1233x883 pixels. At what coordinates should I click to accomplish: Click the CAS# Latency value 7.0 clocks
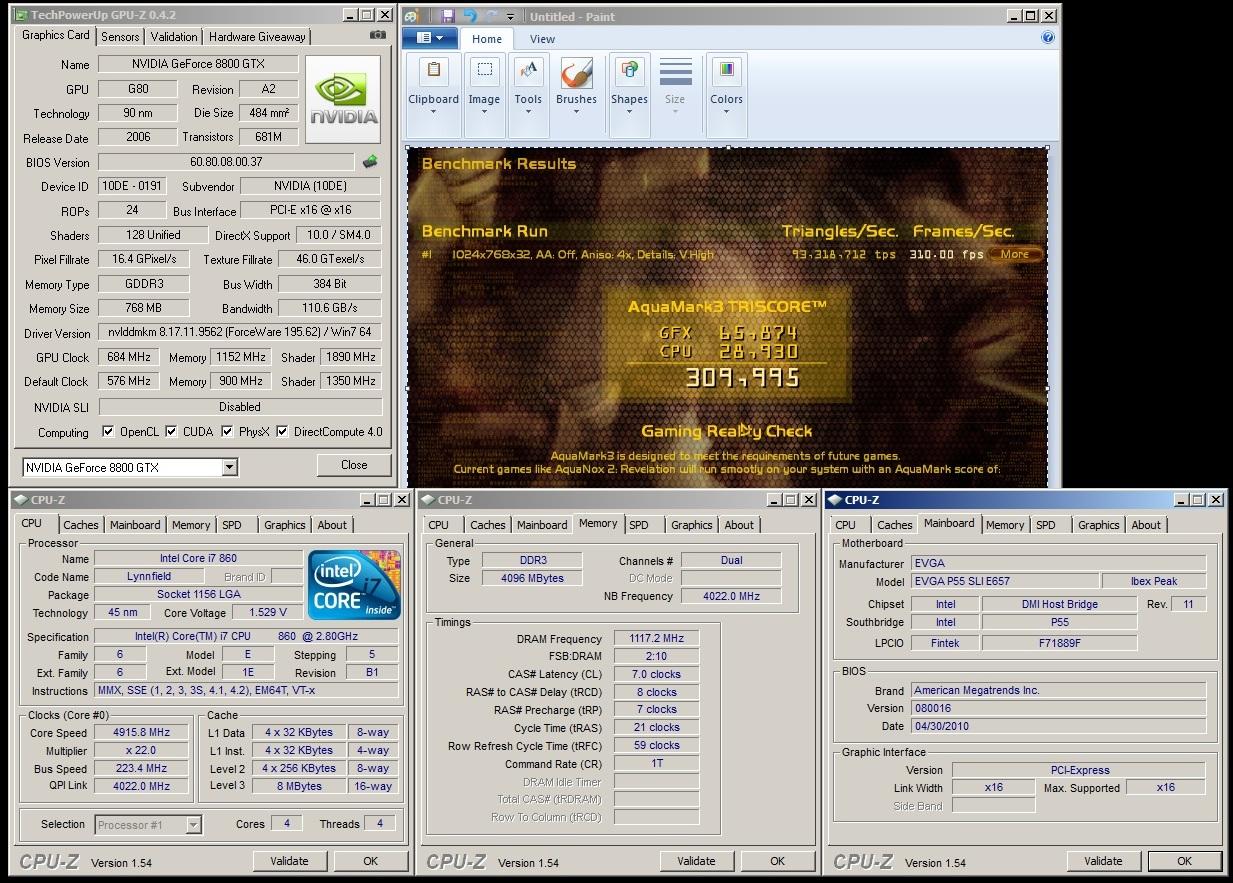(x=657, y=674)
